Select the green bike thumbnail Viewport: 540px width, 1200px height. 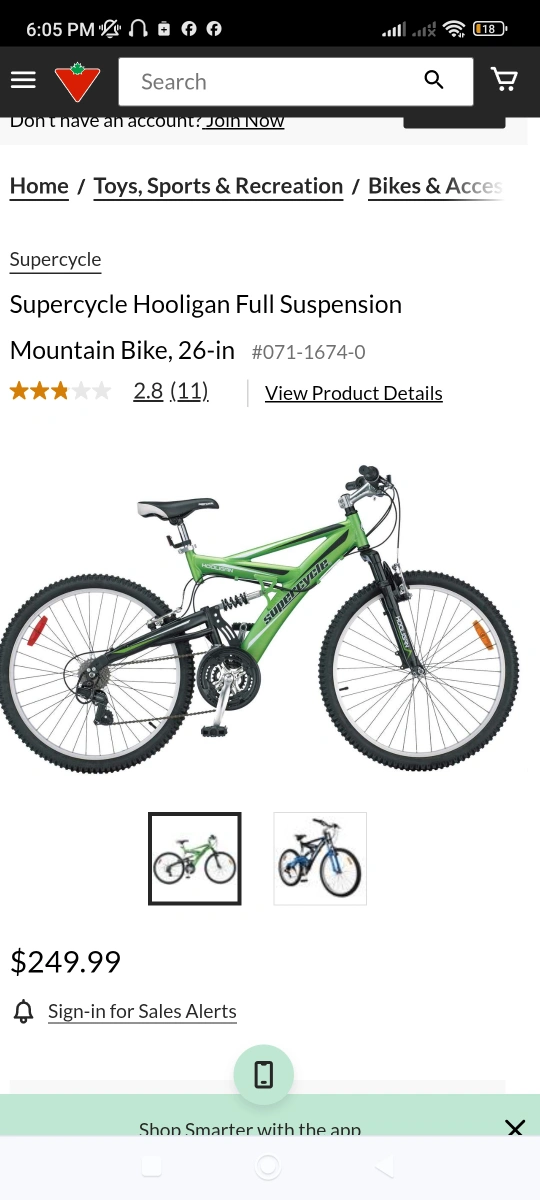[x=195, y=859]
